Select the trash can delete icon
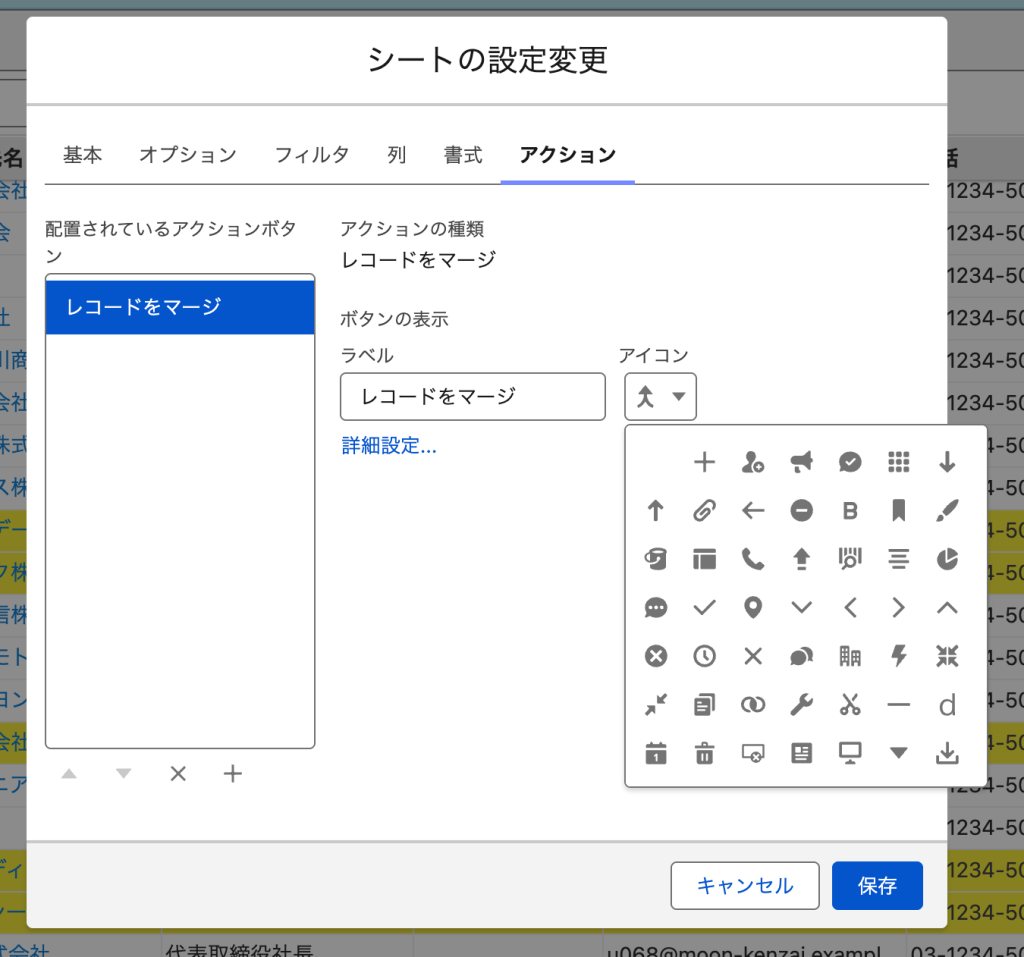Viewport: 1024px width, 957px height. pyautogui.click(x=704, y=754)
